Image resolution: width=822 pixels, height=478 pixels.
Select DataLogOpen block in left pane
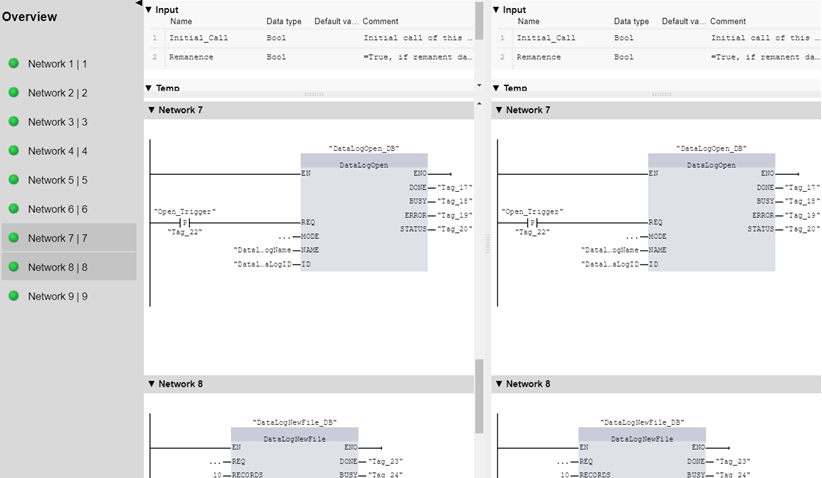point(364,212)
